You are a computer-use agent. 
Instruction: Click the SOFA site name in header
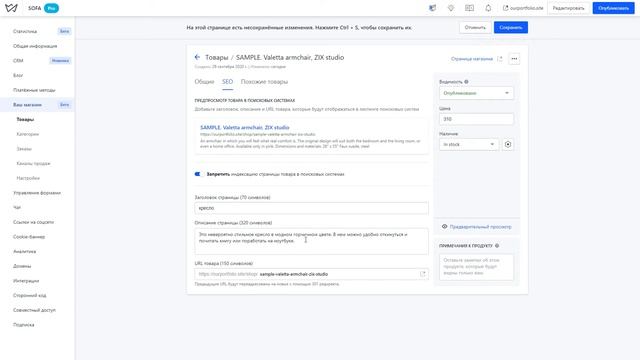tap(34, 8)
